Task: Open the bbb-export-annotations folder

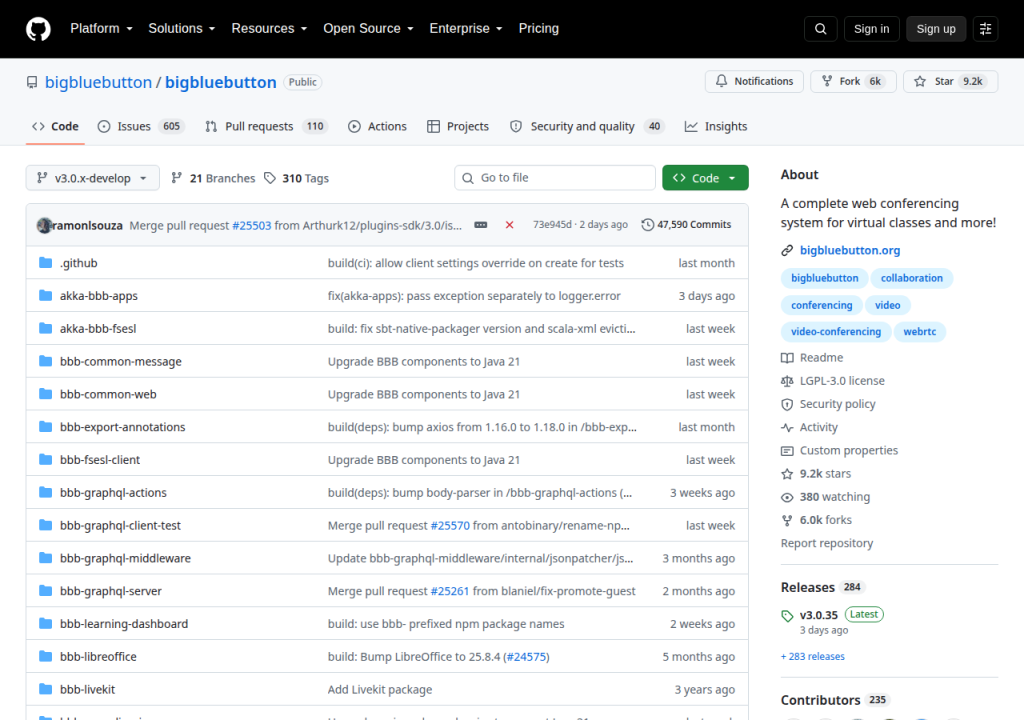Action: pos(123,427)
